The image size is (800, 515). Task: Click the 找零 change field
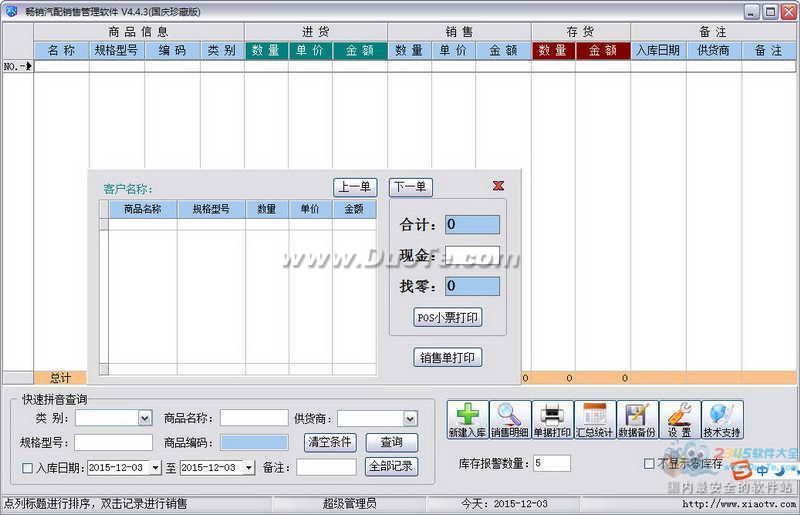point(472,286)
